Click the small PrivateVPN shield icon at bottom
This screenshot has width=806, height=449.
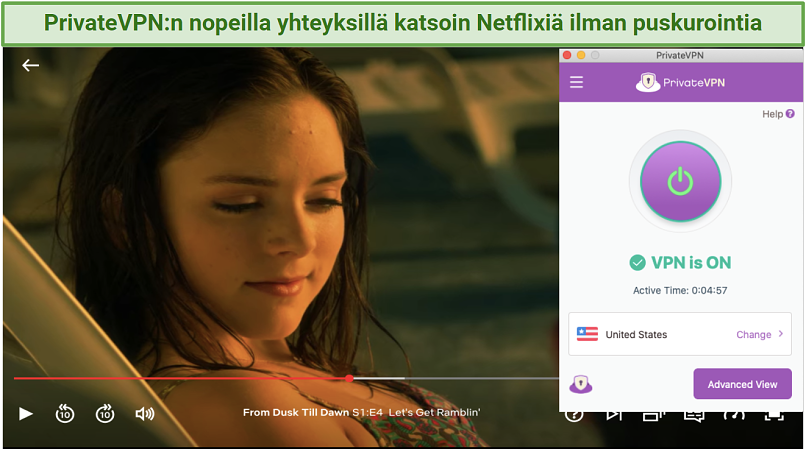(581, 384)
